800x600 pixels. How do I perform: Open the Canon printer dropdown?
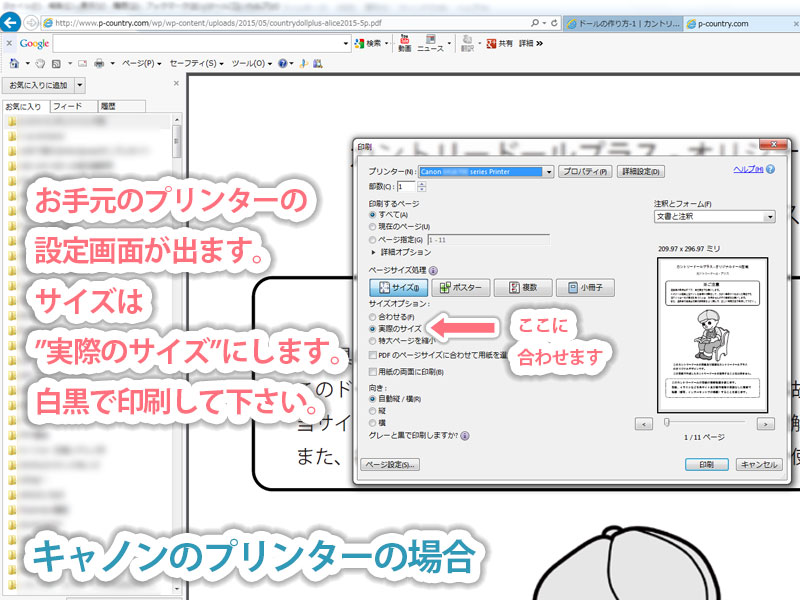[548, 172]
